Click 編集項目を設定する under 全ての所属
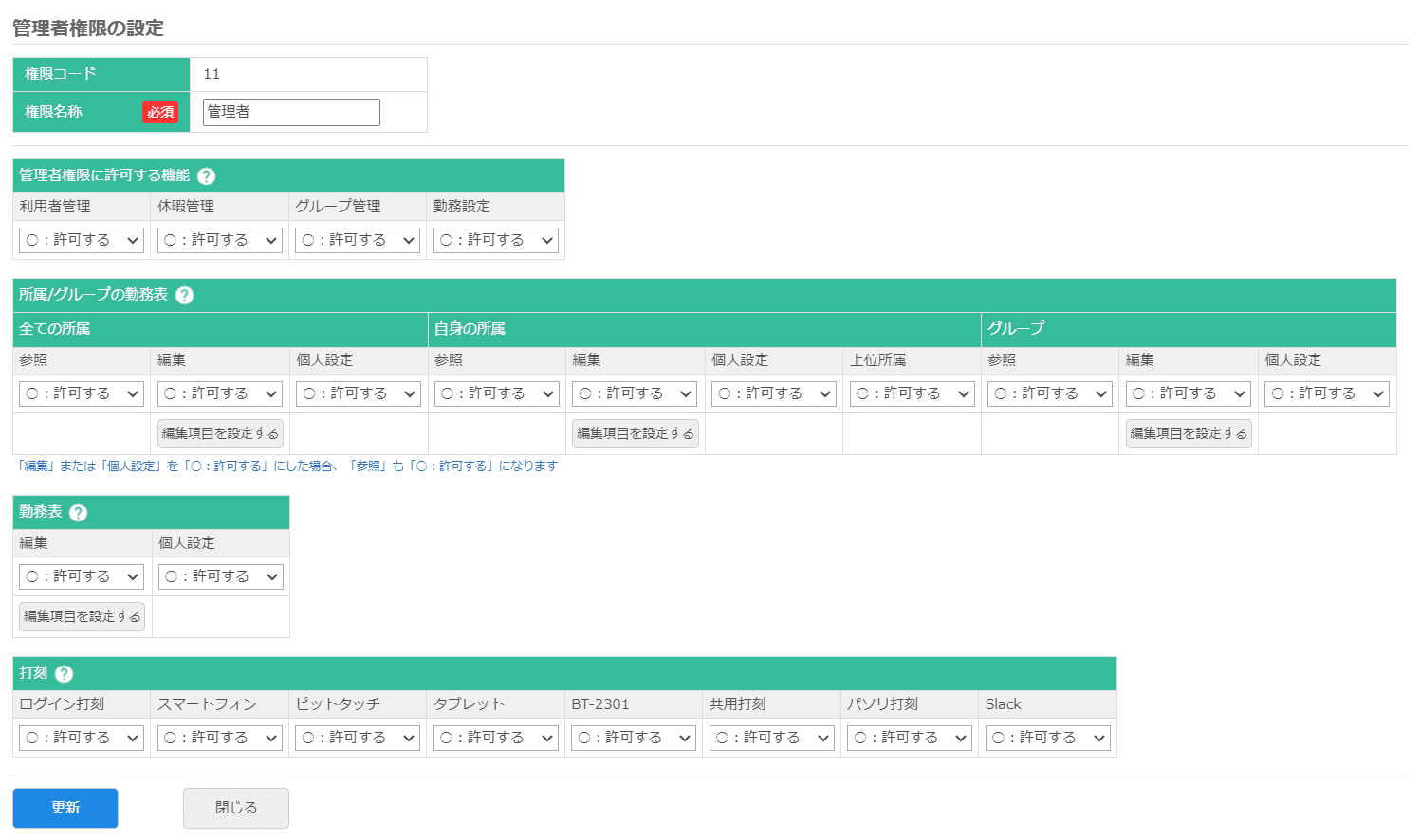The height and width of the screenshot is (840, 1420). click(220, 433)
